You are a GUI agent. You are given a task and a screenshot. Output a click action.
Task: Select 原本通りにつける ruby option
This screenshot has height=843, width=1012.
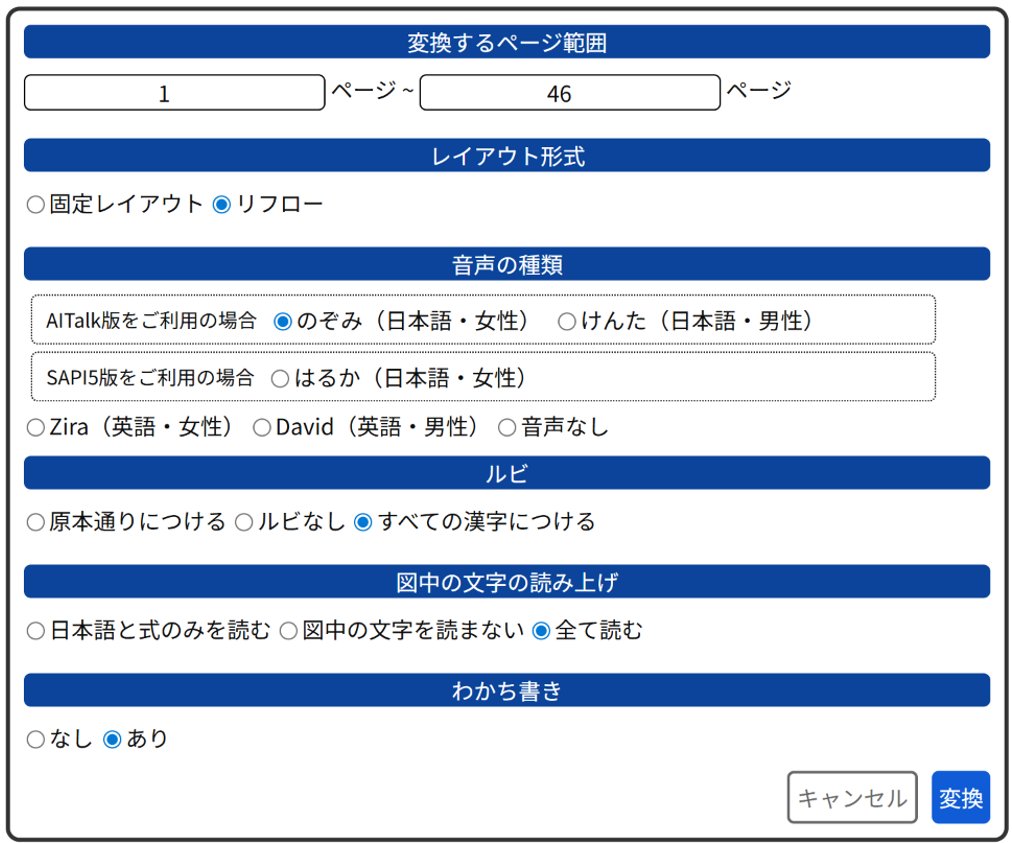tap(36, 522)
